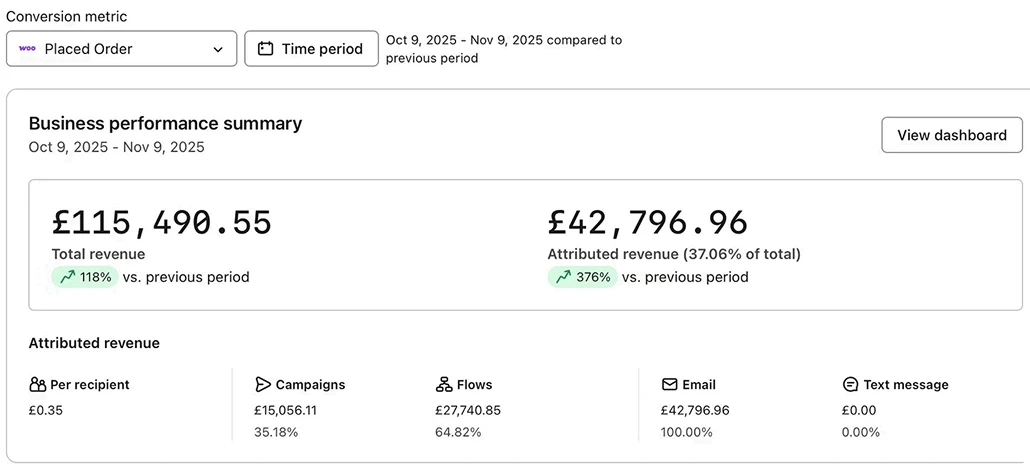This screenshot has width=1030, height=468.
Task: Click the Email envelope icon
Action: 670,384
